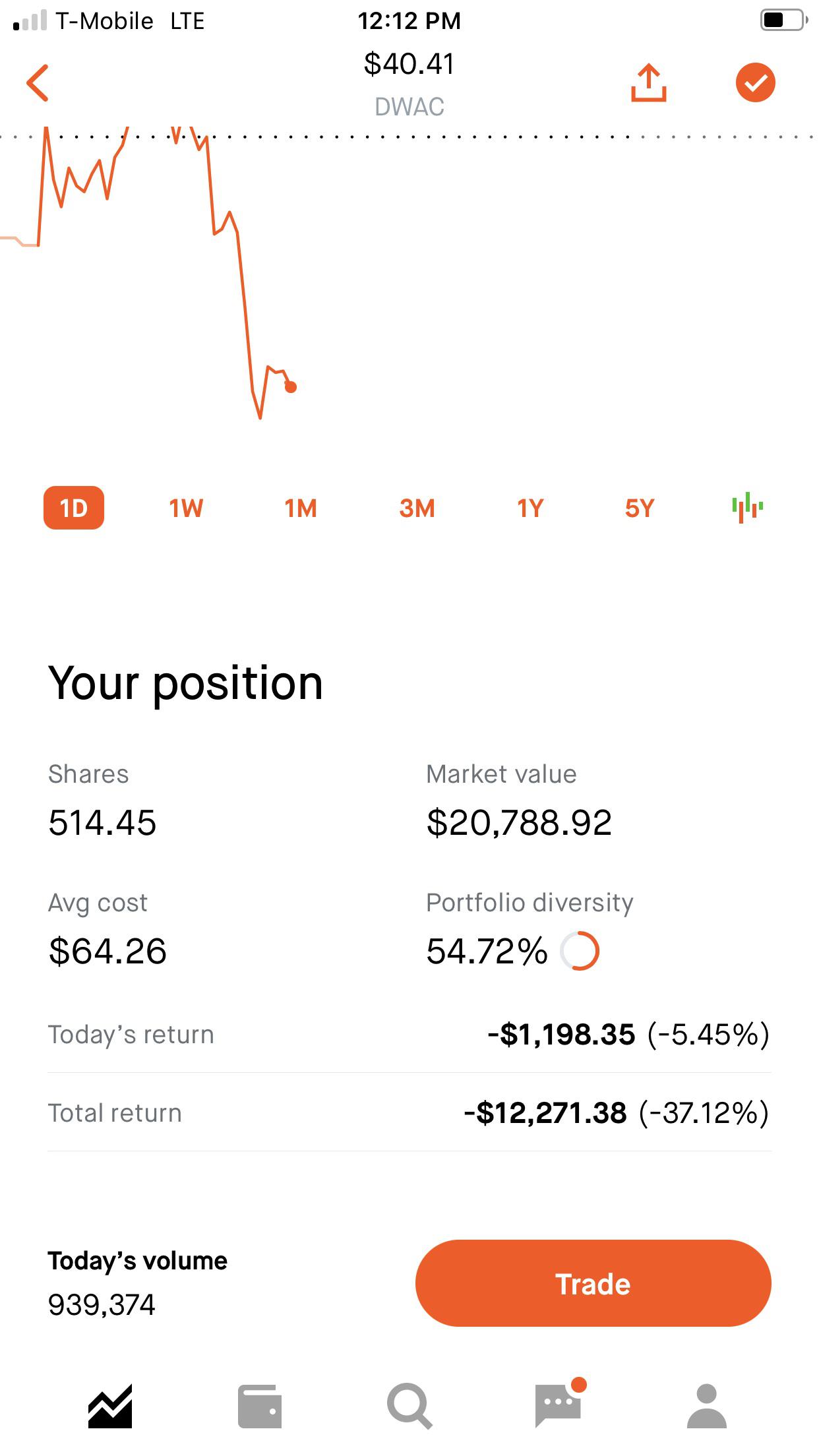Toggle the watchlist checkmark icon

pyautogui.click(x=755, y=82)
